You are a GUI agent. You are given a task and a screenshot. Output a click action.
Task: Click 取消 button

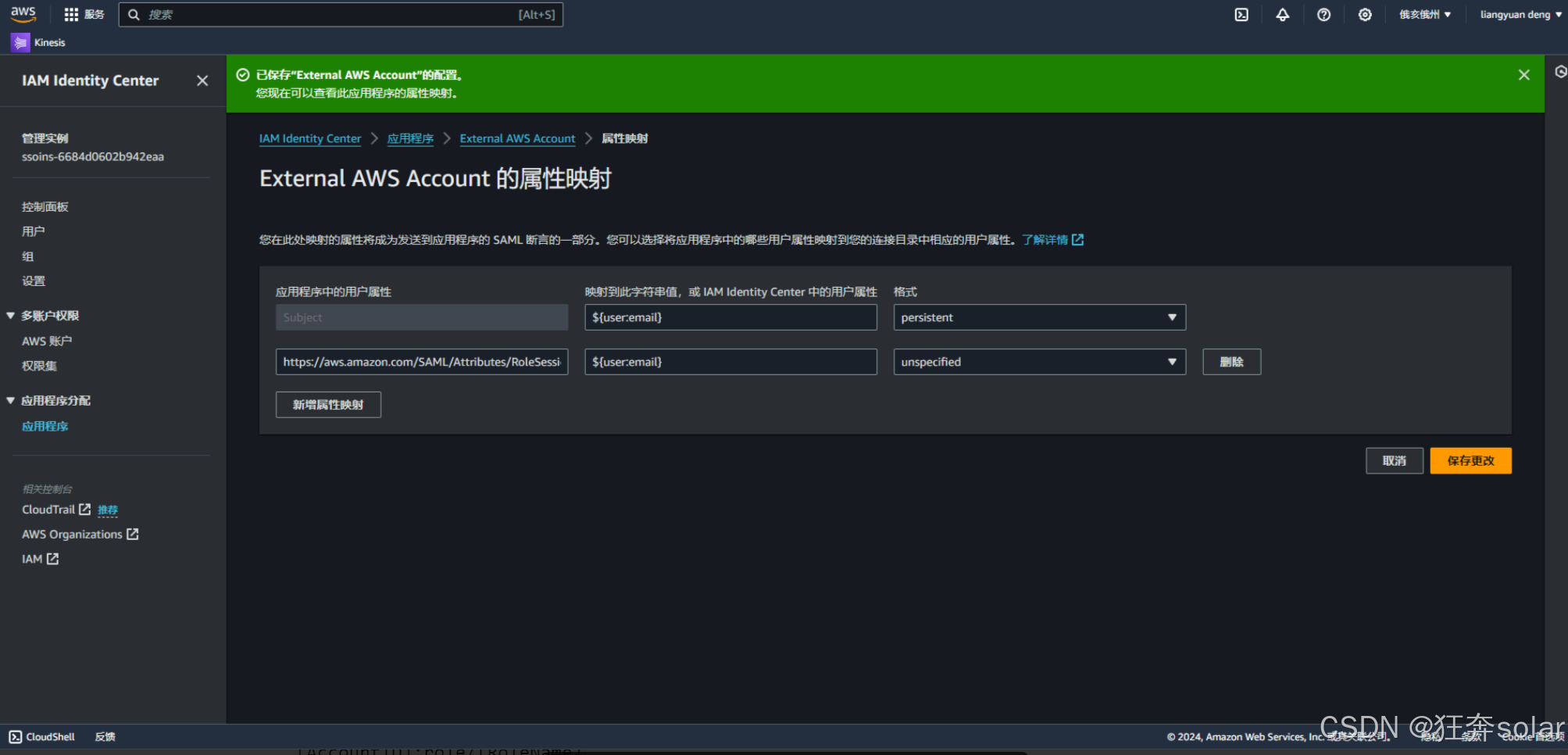[1394, 461]
